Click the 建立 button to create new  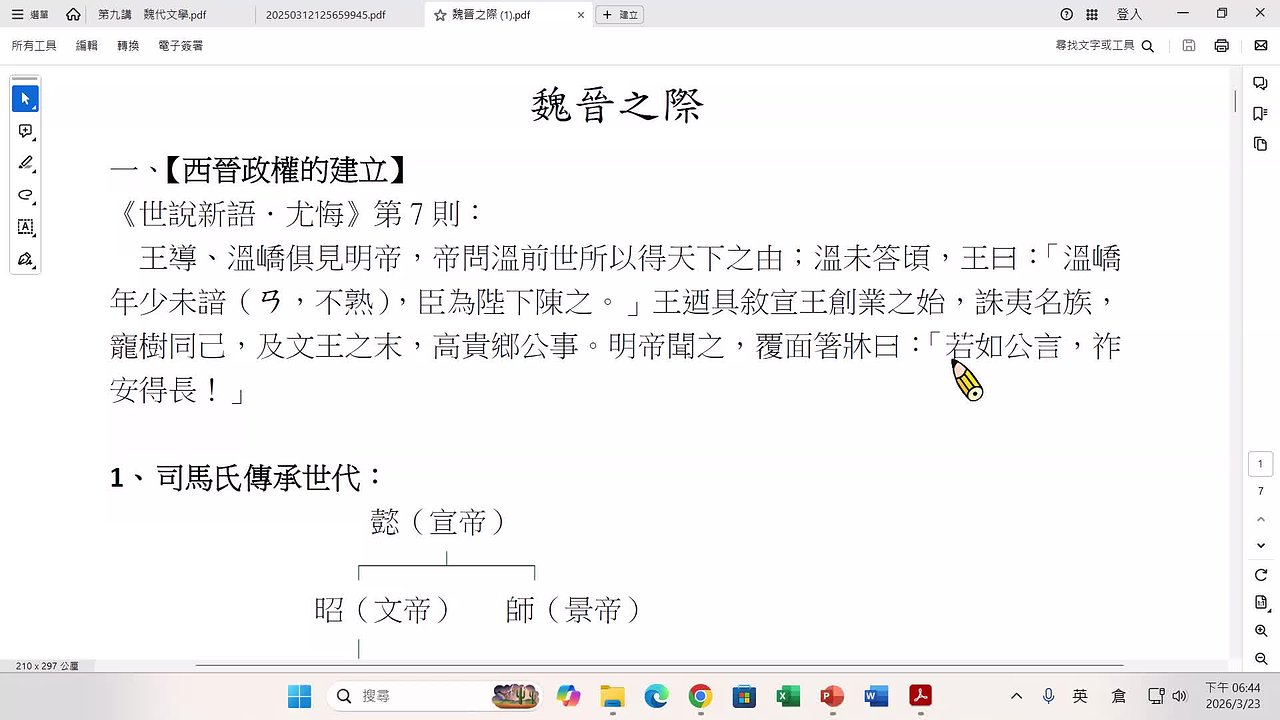pyautogui.click(x=619, y=15)
